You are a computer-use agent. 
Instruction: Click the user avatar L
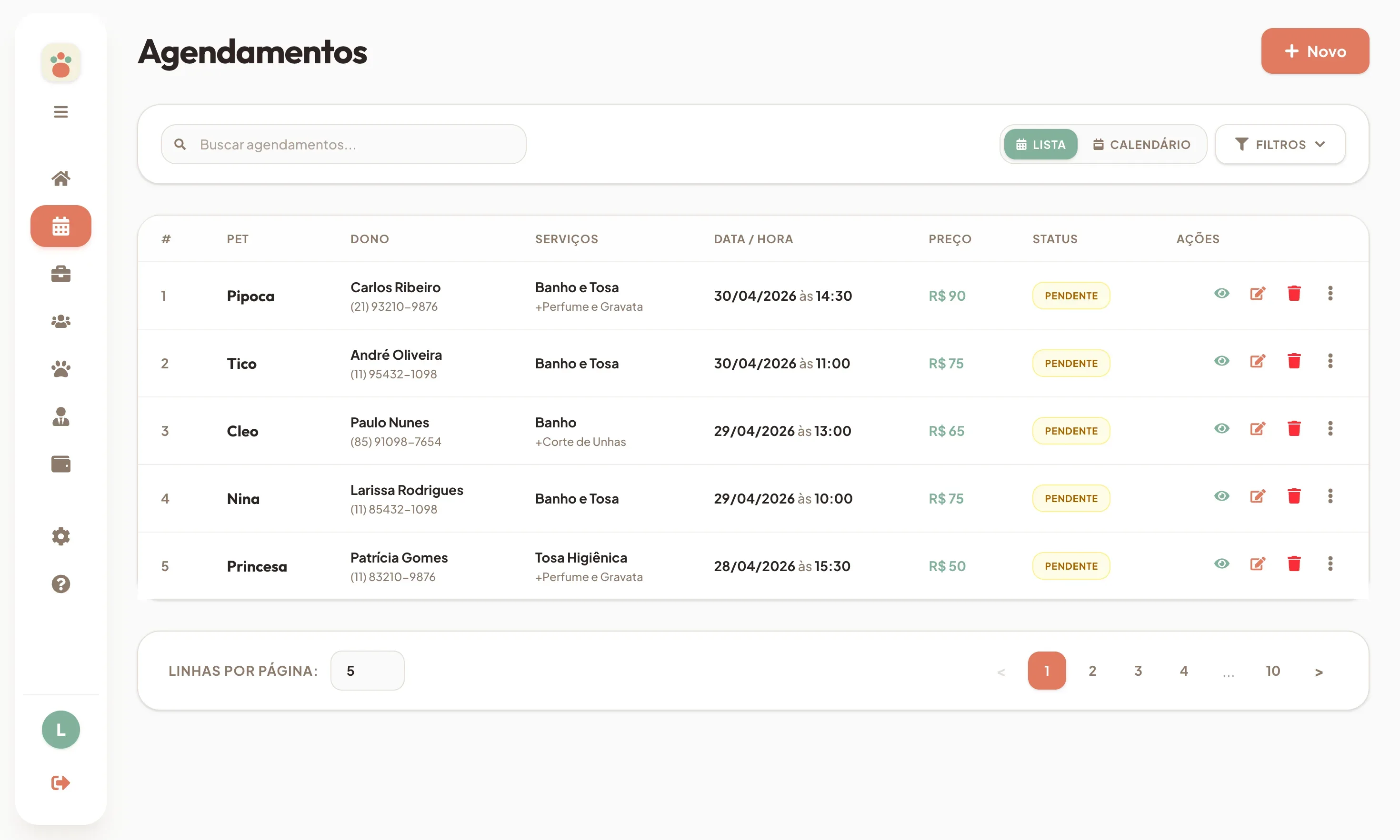(x=60, y=730)
